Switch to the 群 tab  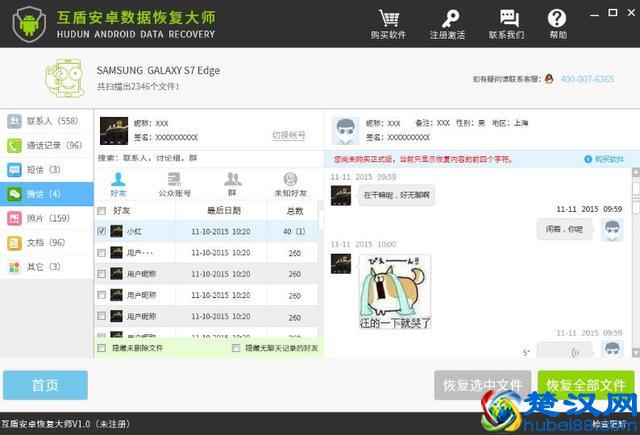pos(232,184)
